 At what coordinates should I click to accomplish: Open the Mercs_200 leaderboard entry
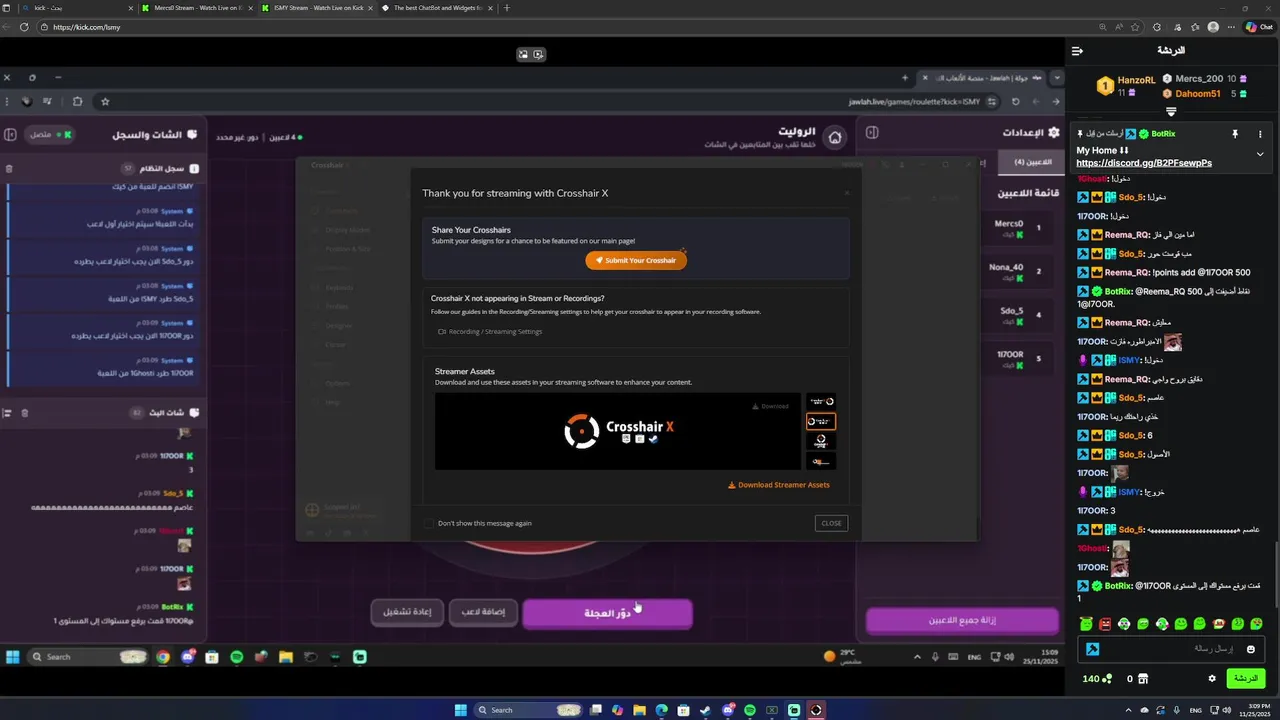pyautogui.click(x=1199, y=78)
